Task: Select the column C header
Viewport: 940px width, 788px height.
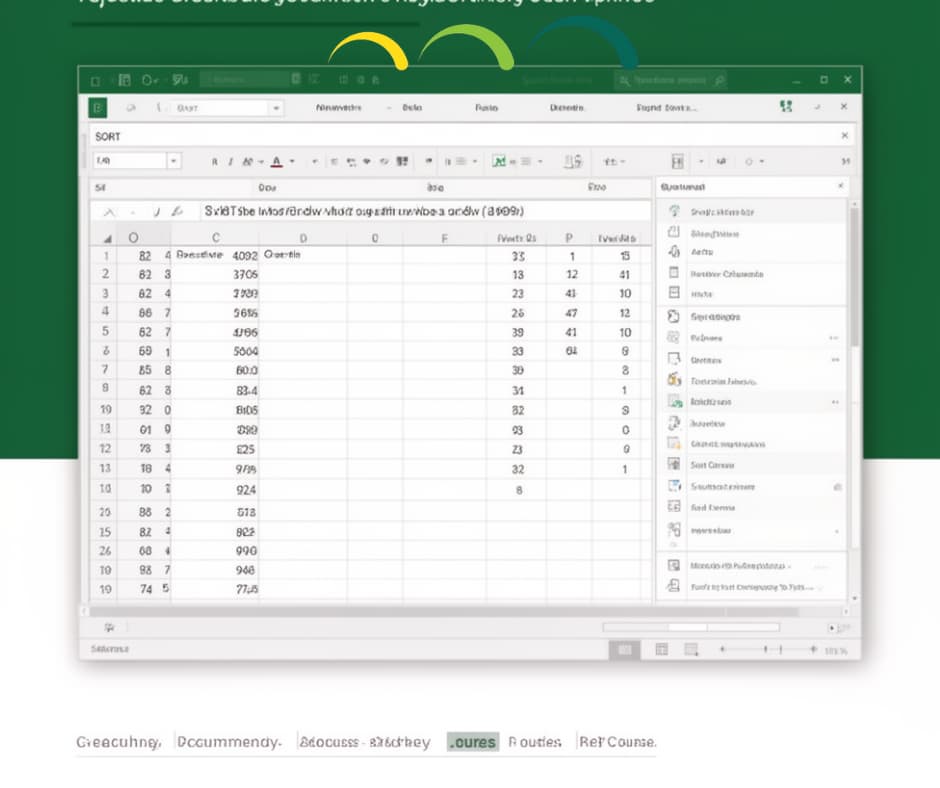Action: point(215,237)
